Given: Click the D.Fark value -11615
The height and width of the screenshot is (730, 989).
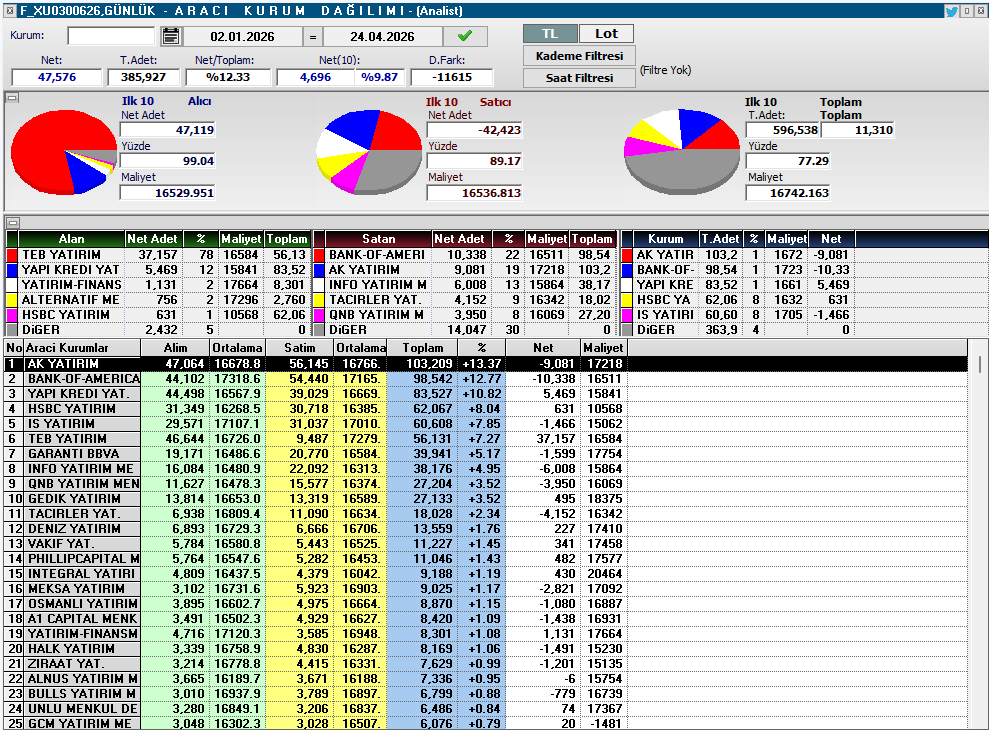Looking at the screenshot, I should (452, 77).
